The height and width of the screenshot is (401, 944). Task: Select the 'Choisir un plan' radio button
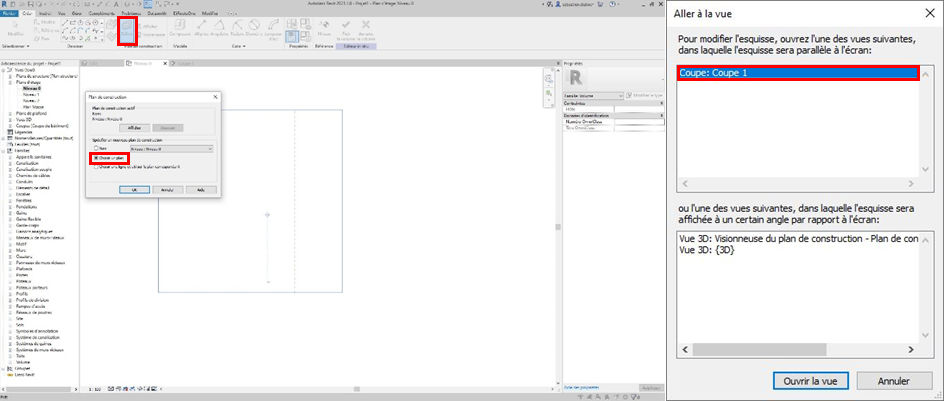(96, 158)
